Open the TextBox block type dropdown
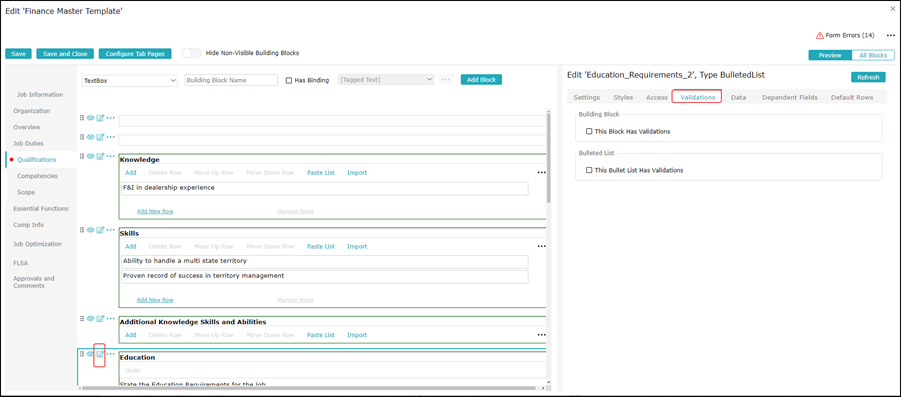 pos(130,80)
